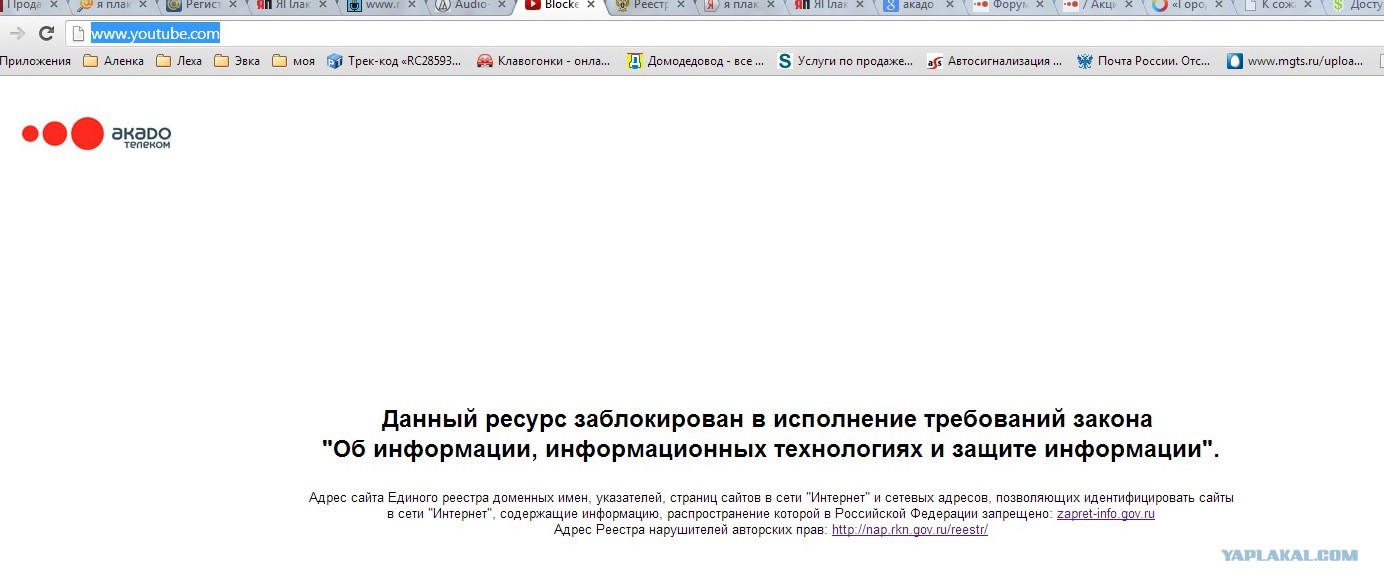
Task: Open the Трек-код «RC28593 bookmark
Action: (395, 61)
